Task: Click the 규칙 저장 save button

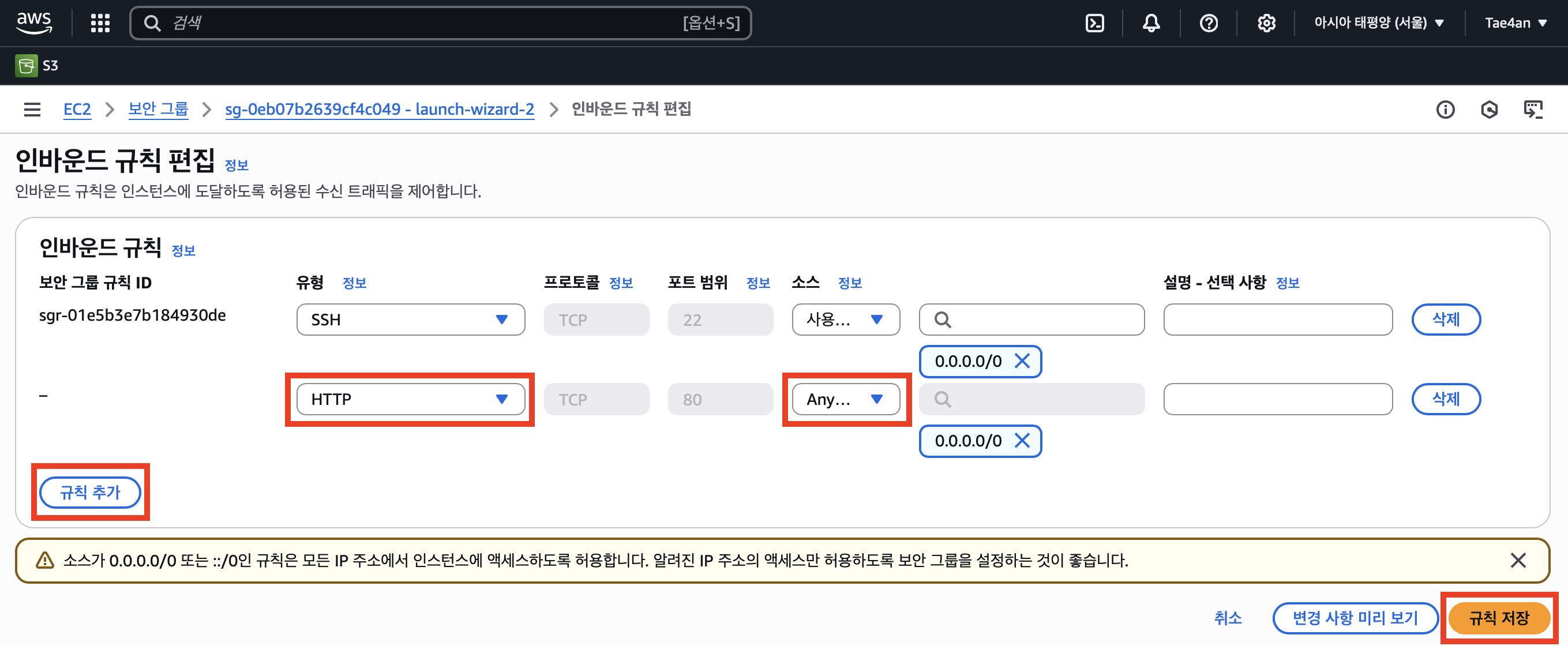Action: click(x=1499, y=618)
